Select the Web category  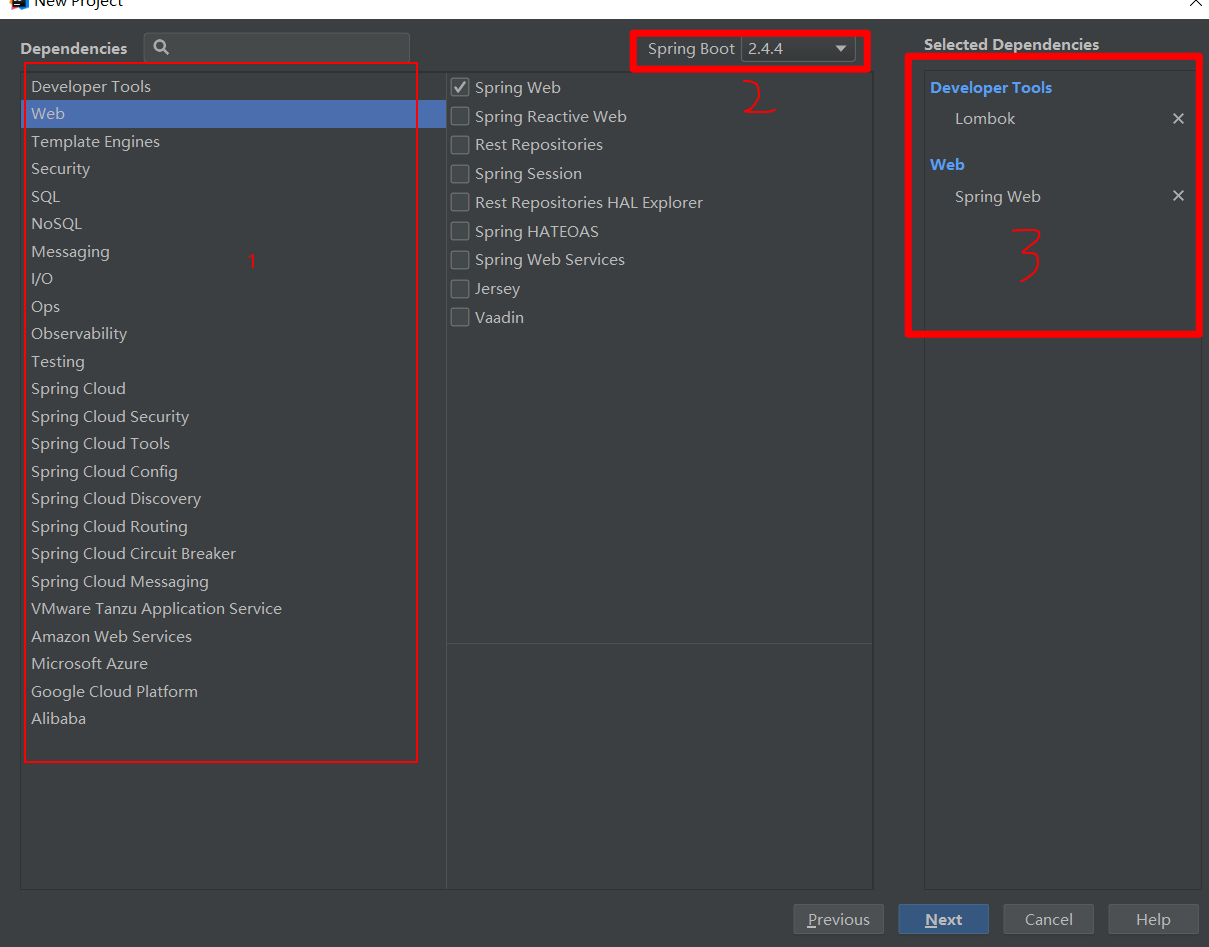[x=233, y=114]
